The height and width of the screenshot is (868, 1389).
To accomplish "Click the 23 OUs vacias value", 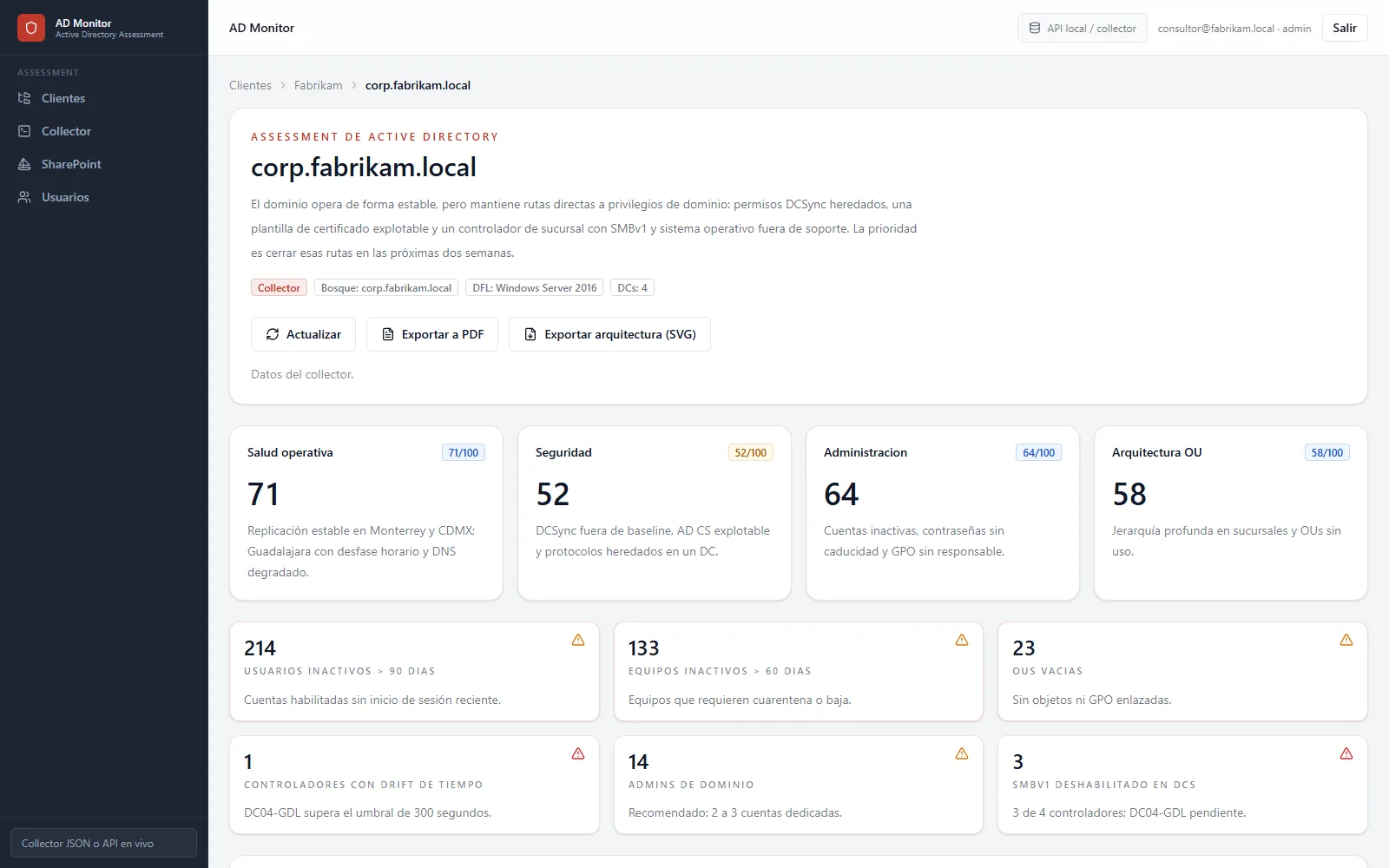I will (1024, 648).
